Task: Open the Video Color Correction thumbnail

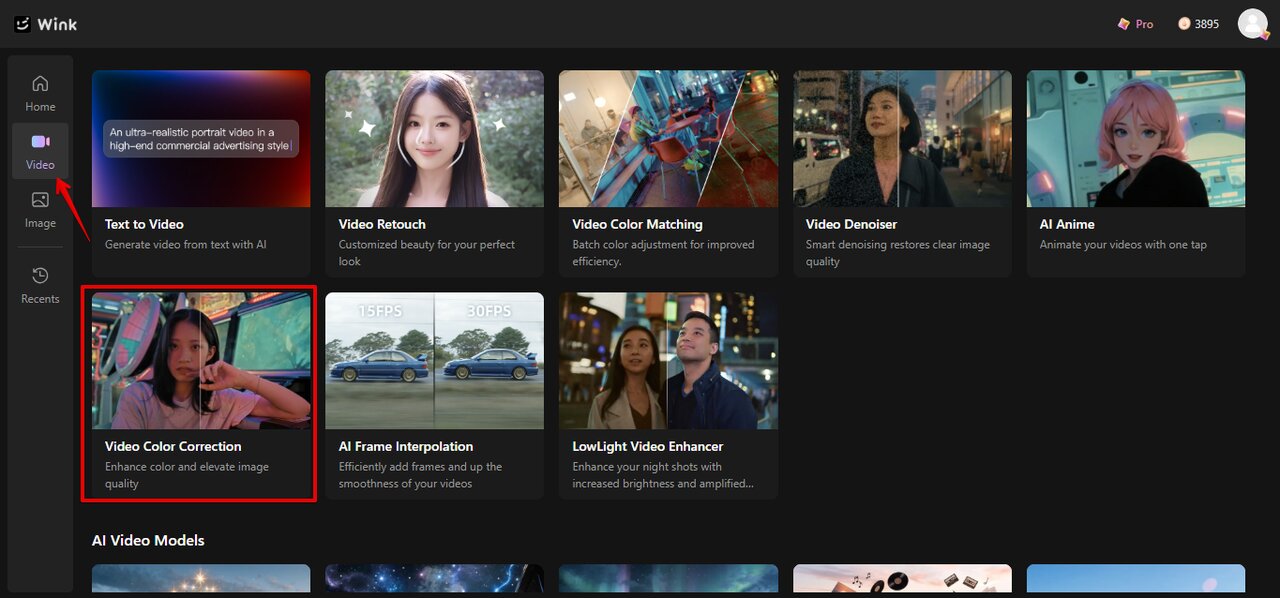Action: pyautogui.click(x=201, y=361)
